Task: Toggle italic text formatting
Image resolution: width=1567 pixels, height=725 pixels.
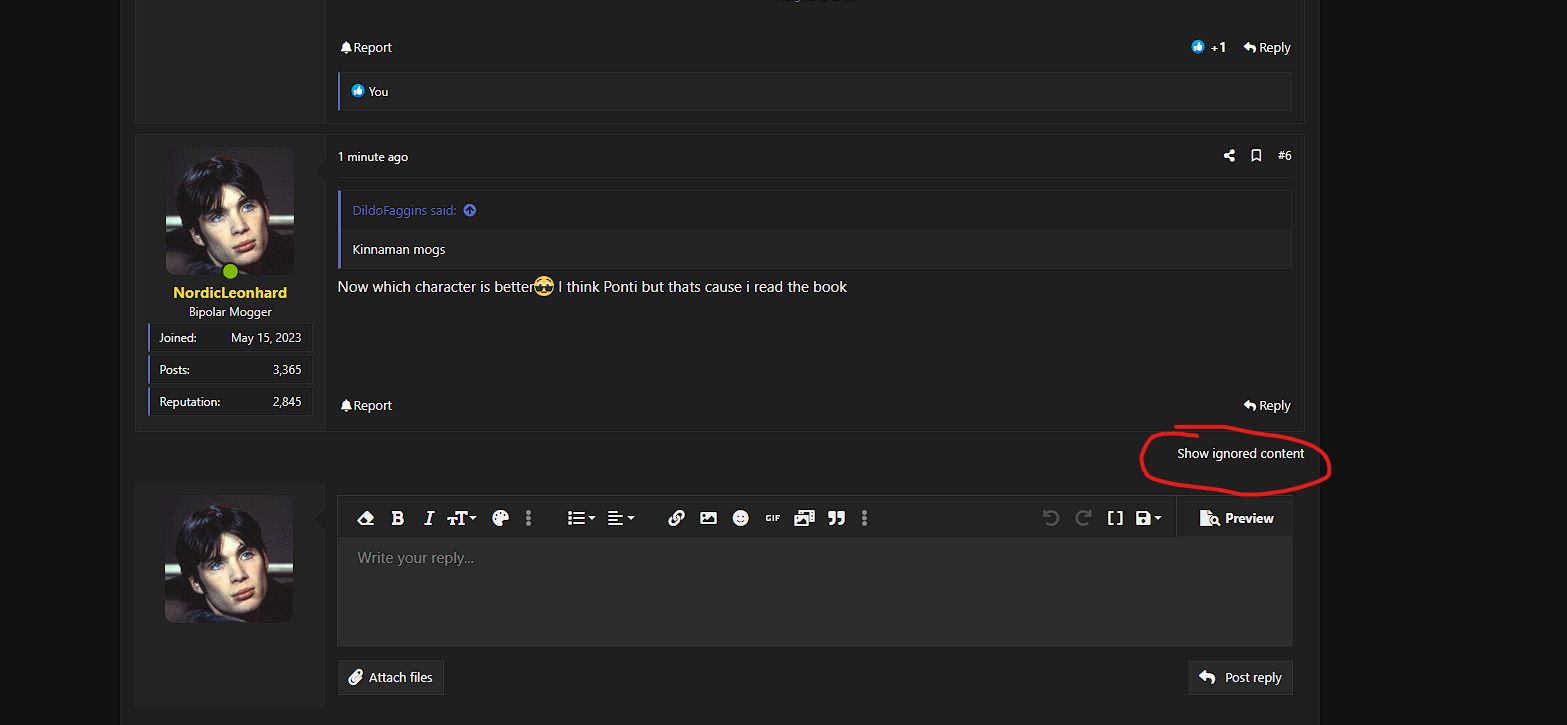Action: click(429, 518)
